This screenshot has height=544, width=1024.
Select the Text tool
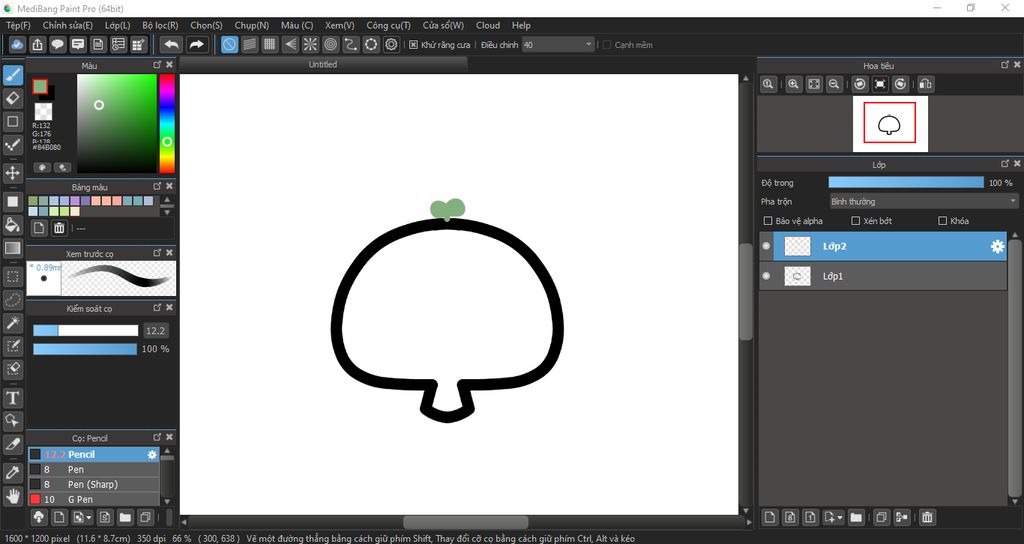click(x=12, y=398)
